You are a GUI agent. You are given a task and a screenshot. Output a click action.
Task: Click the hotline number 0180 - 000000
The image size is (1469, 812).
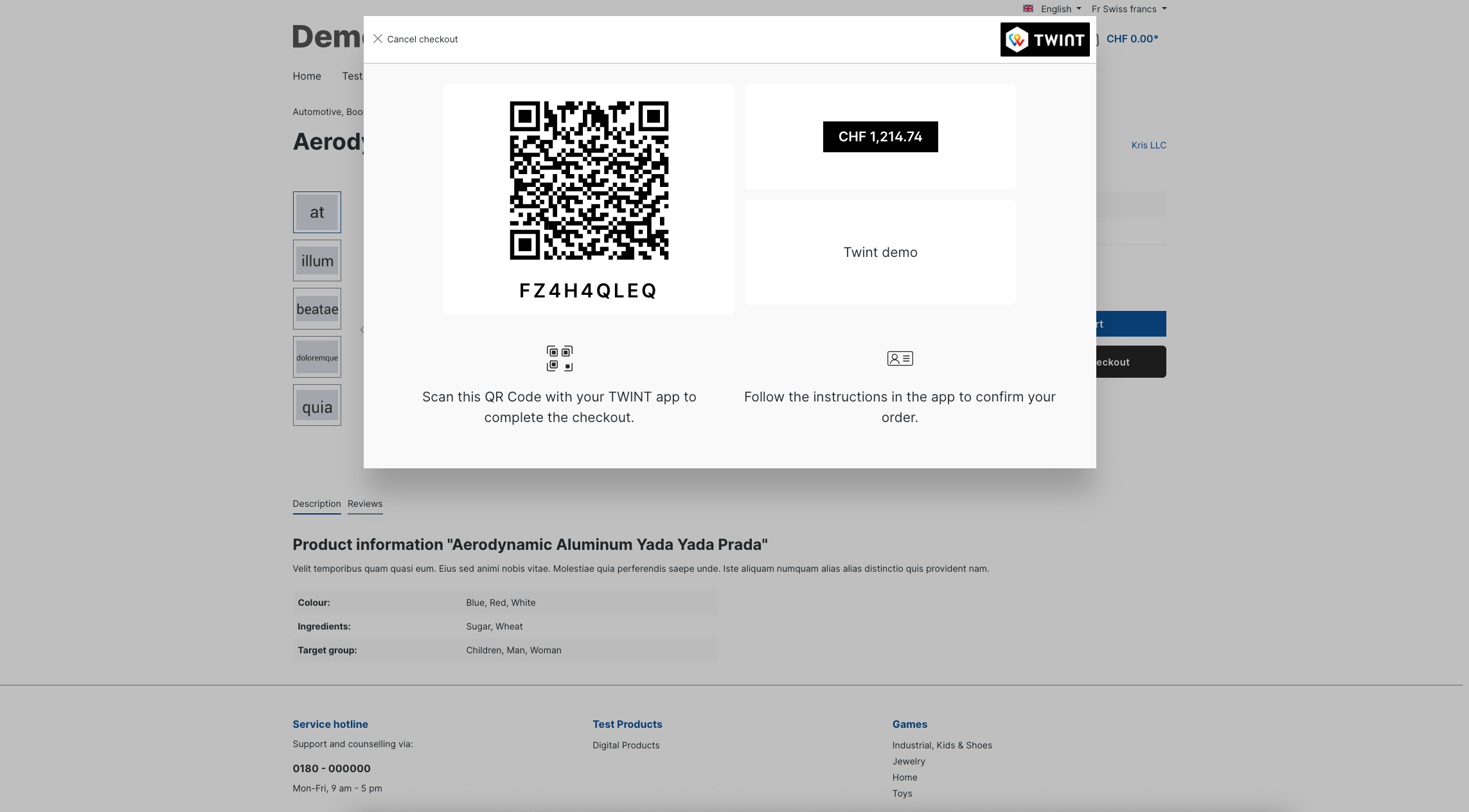click(x=332, y=768)
